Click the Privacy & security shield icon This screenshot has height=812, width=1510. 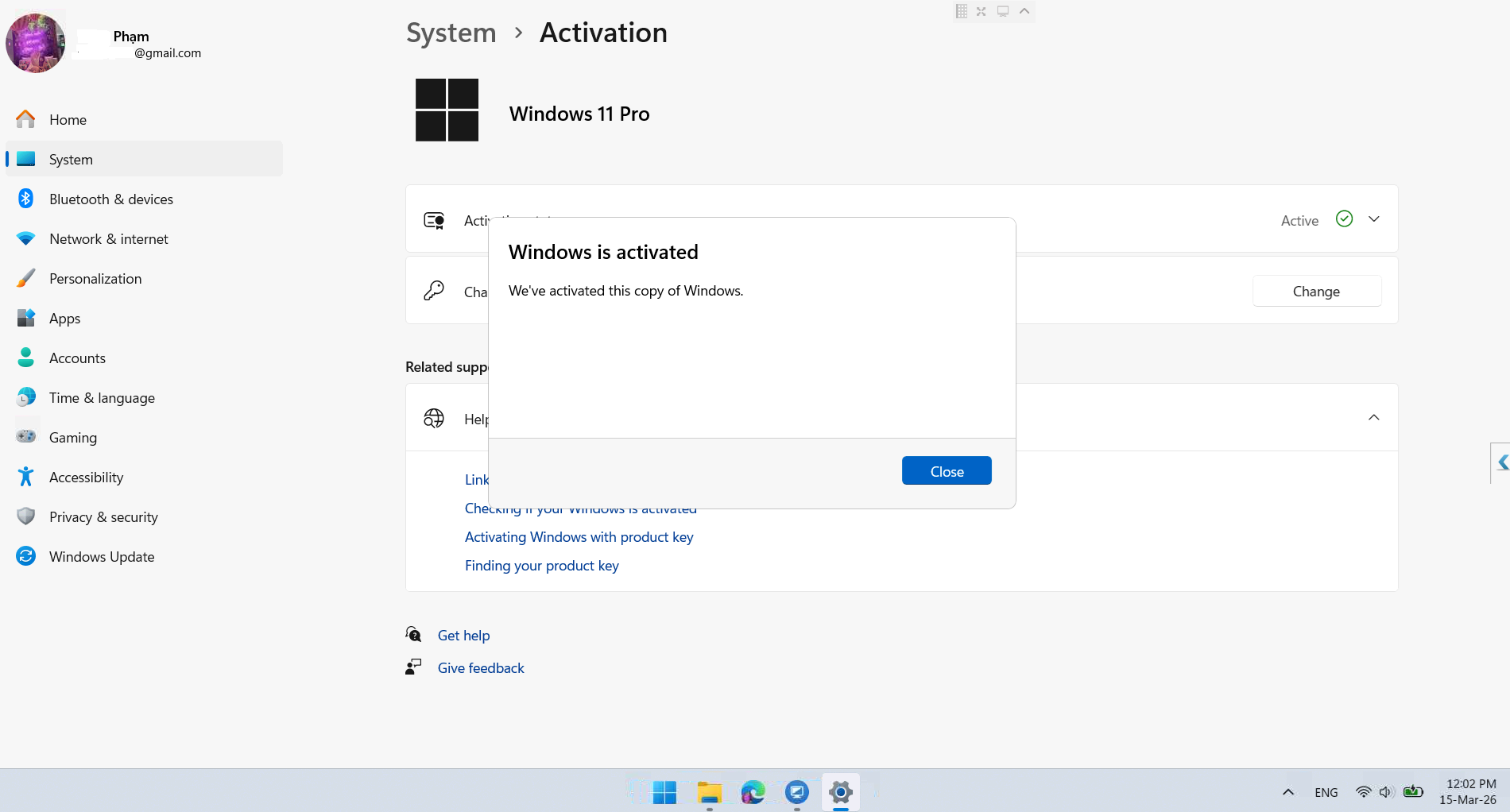tap(26, 516)
